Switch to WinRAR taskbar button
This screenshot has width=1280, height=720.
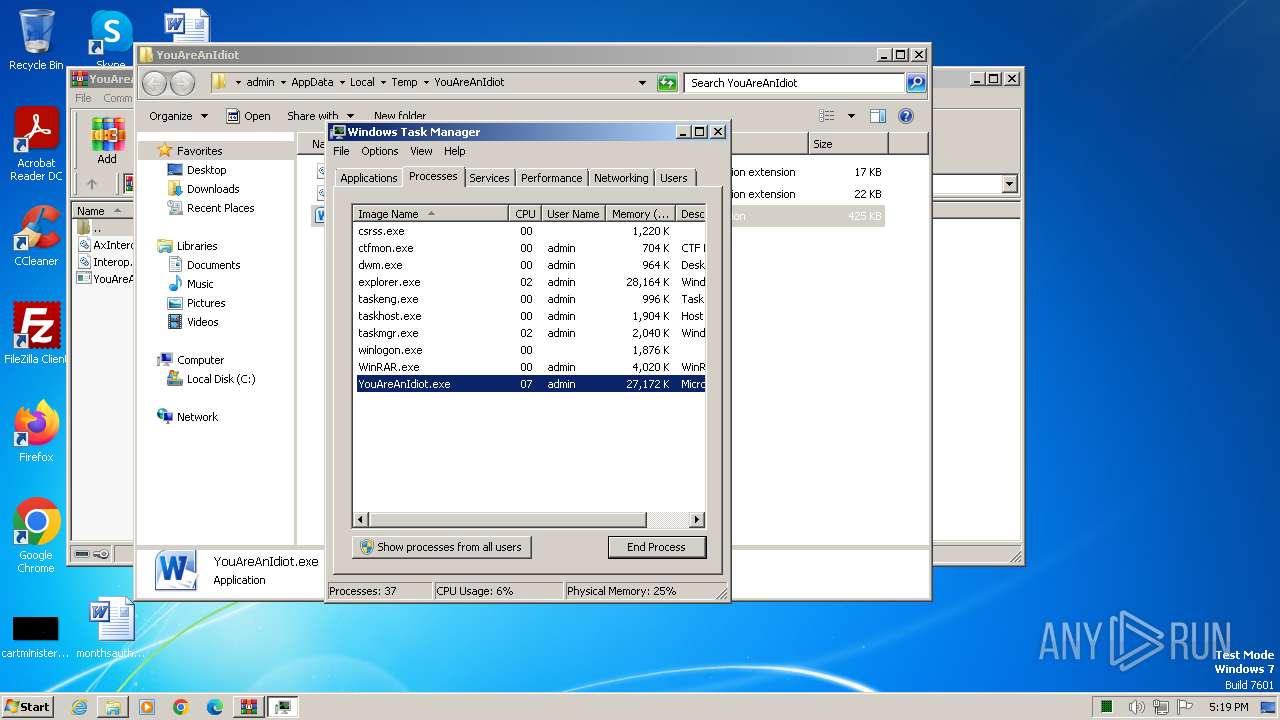pos(248,707)
